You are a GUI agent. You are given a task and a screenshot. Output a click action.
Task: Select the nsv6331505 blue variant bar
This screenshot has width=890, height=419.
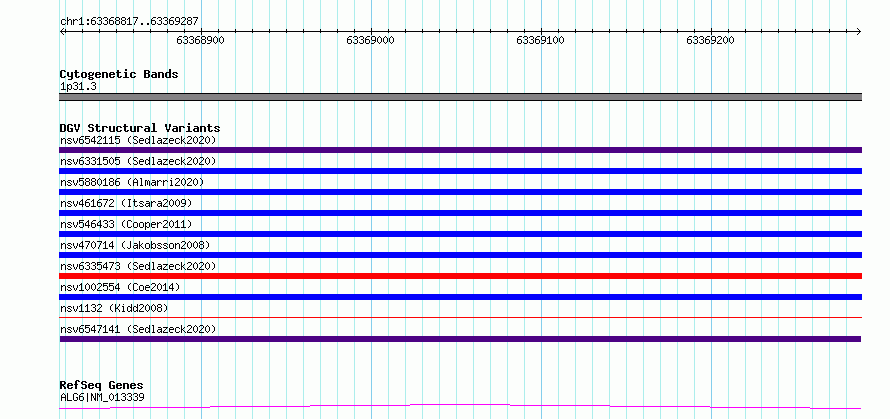(x=460, y=171)
